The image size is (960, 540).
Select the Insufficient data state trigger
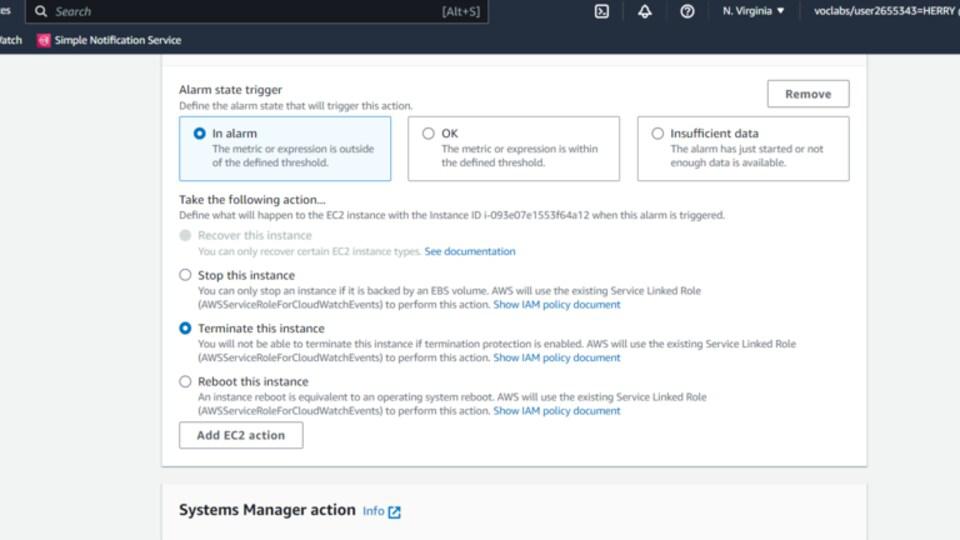pyautogui.click(x=743, y=148)
